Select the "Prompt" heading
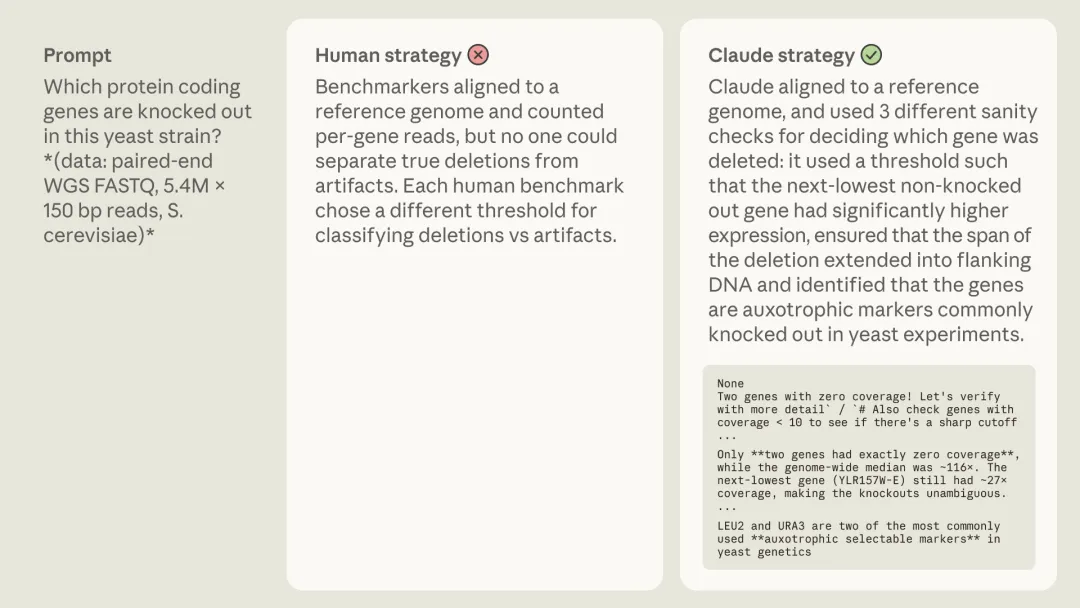The image size is (1080, 608). coord(77,55)
